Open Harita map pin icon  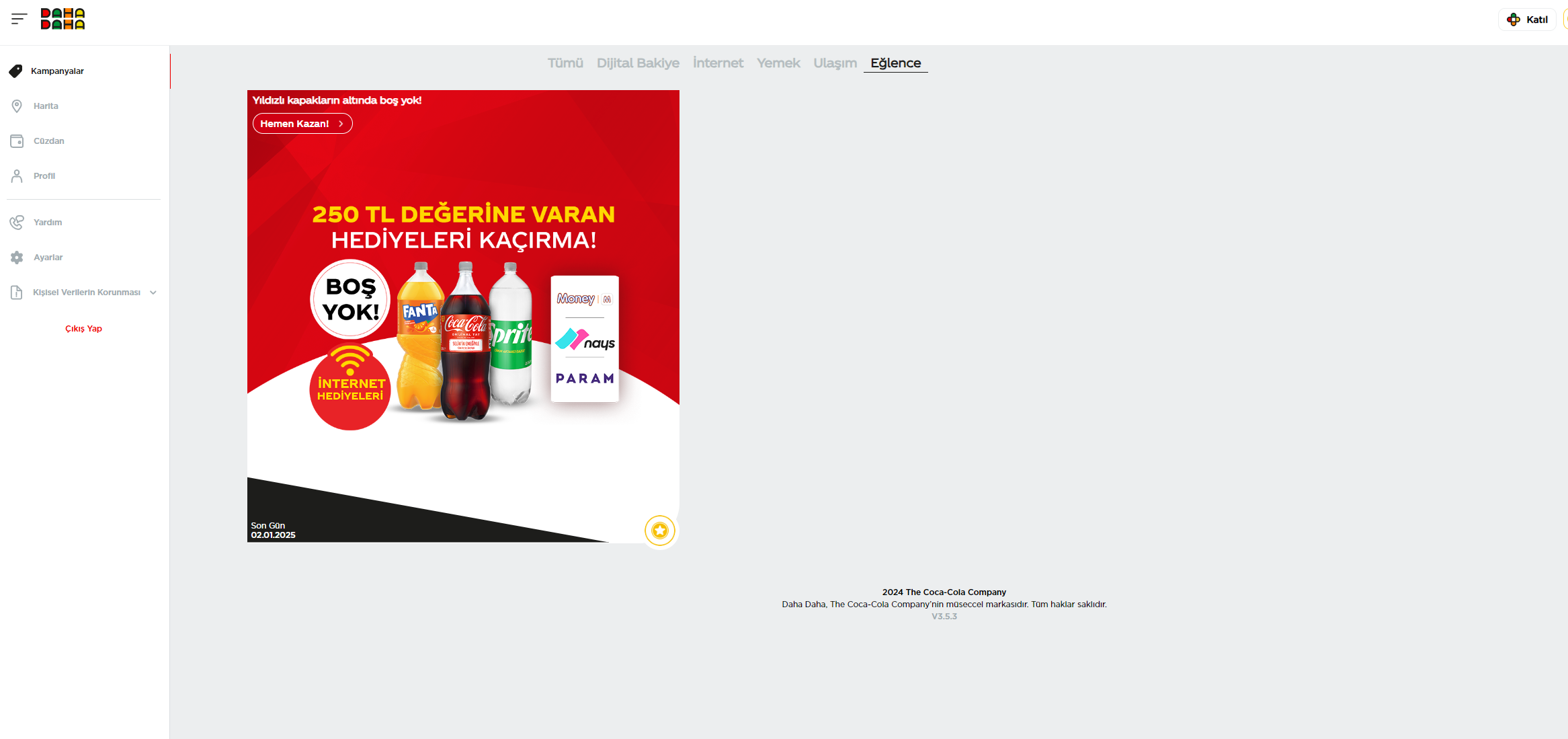point(17,106)
